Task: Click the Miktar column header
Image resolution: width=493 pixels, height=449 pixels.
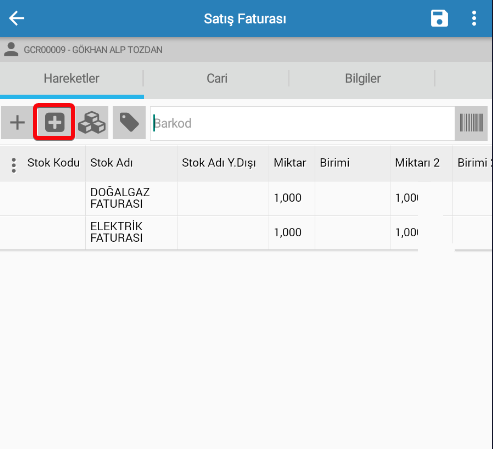Action: point(291,163)
